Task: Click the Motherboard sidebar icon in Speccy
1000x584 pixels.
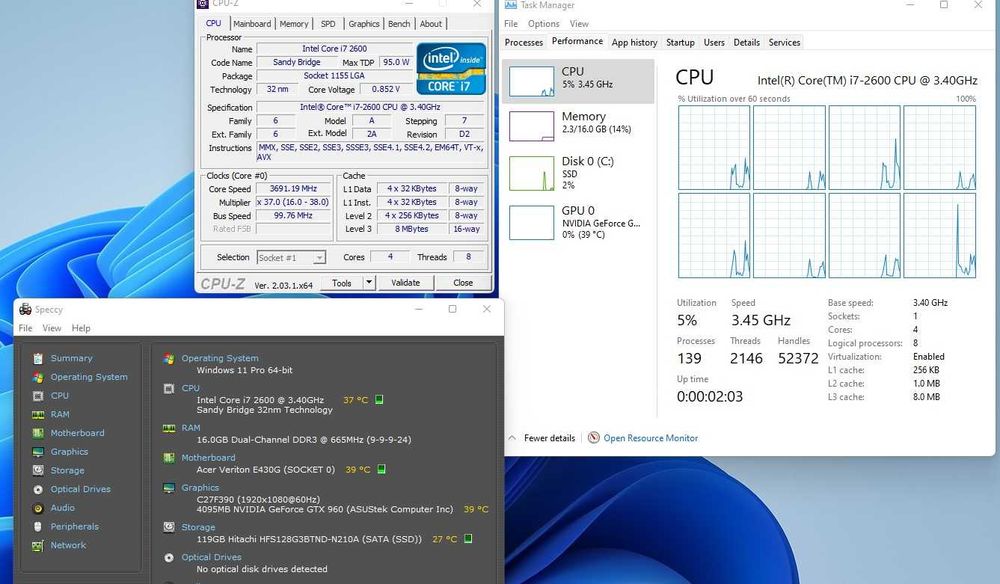Action: (x=38, y=433)
